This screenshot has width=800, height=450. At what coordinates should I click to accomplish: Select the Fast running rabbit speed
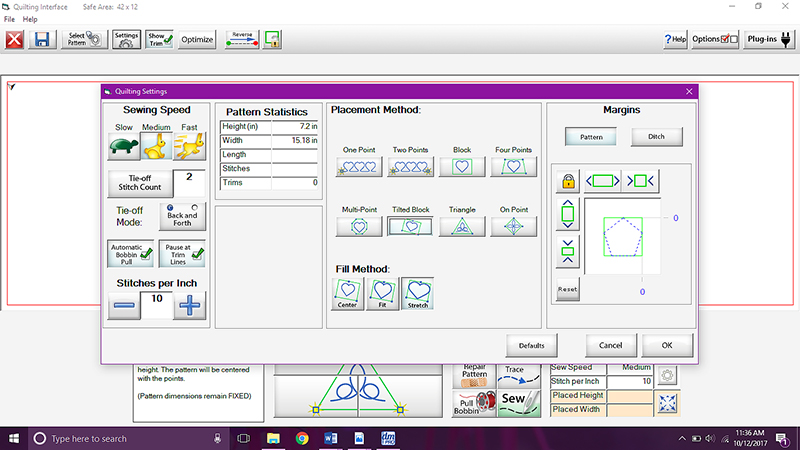pos(189,148)
